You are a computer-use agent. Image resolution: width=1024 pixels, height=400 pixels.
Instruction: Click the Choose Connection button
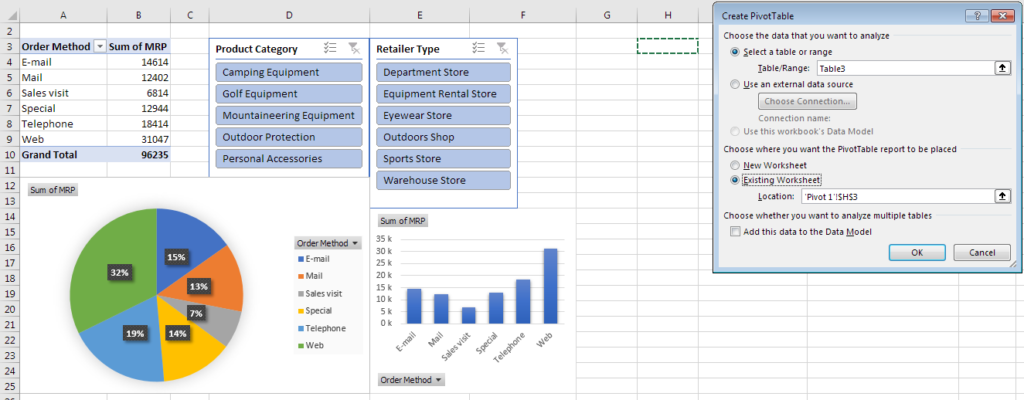[807, 101]
